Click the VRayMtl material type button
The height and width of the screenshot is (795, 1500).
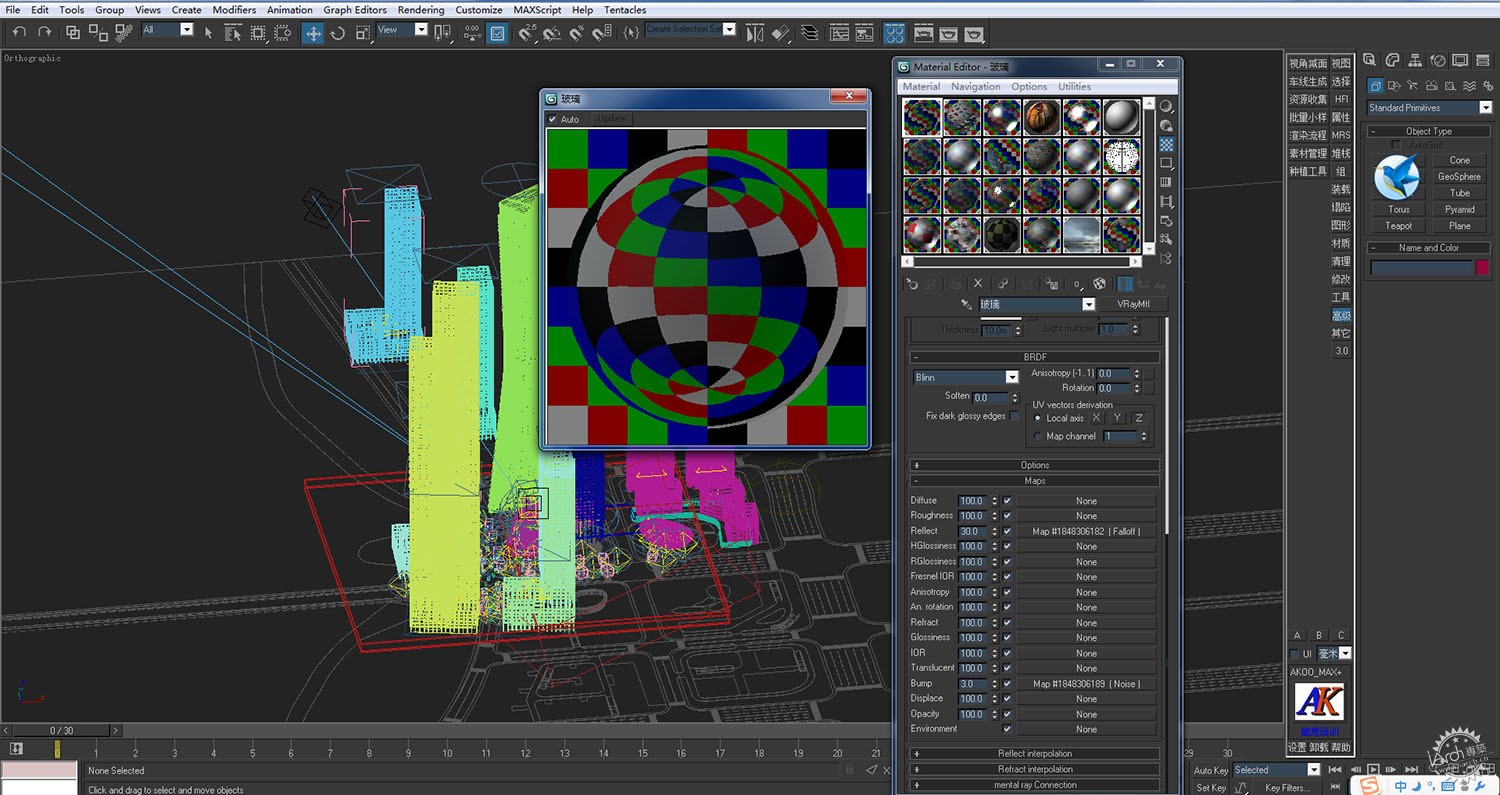pyautogui.click(x=1132, y=304)
